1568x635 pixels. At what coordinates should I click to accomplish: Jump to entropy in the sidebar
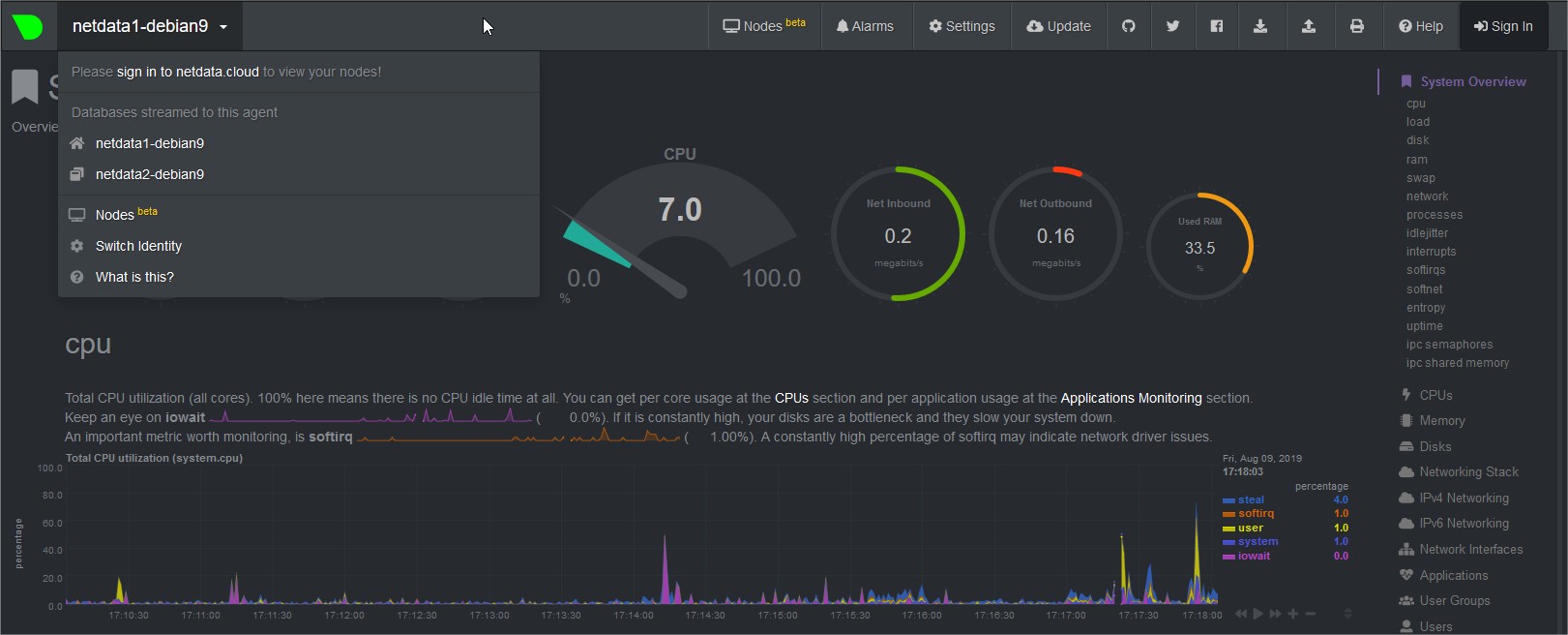point(1426,308)
